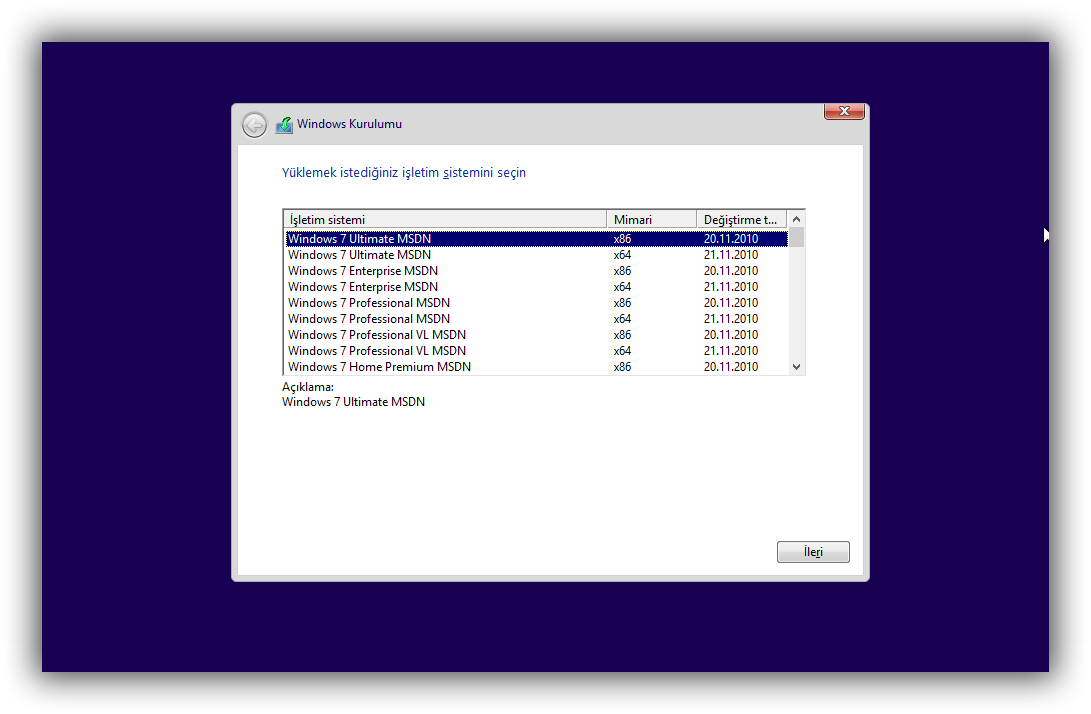Close the Windows Kurulumu dialog
1091x714 pixels.
[x=844, y=111]
